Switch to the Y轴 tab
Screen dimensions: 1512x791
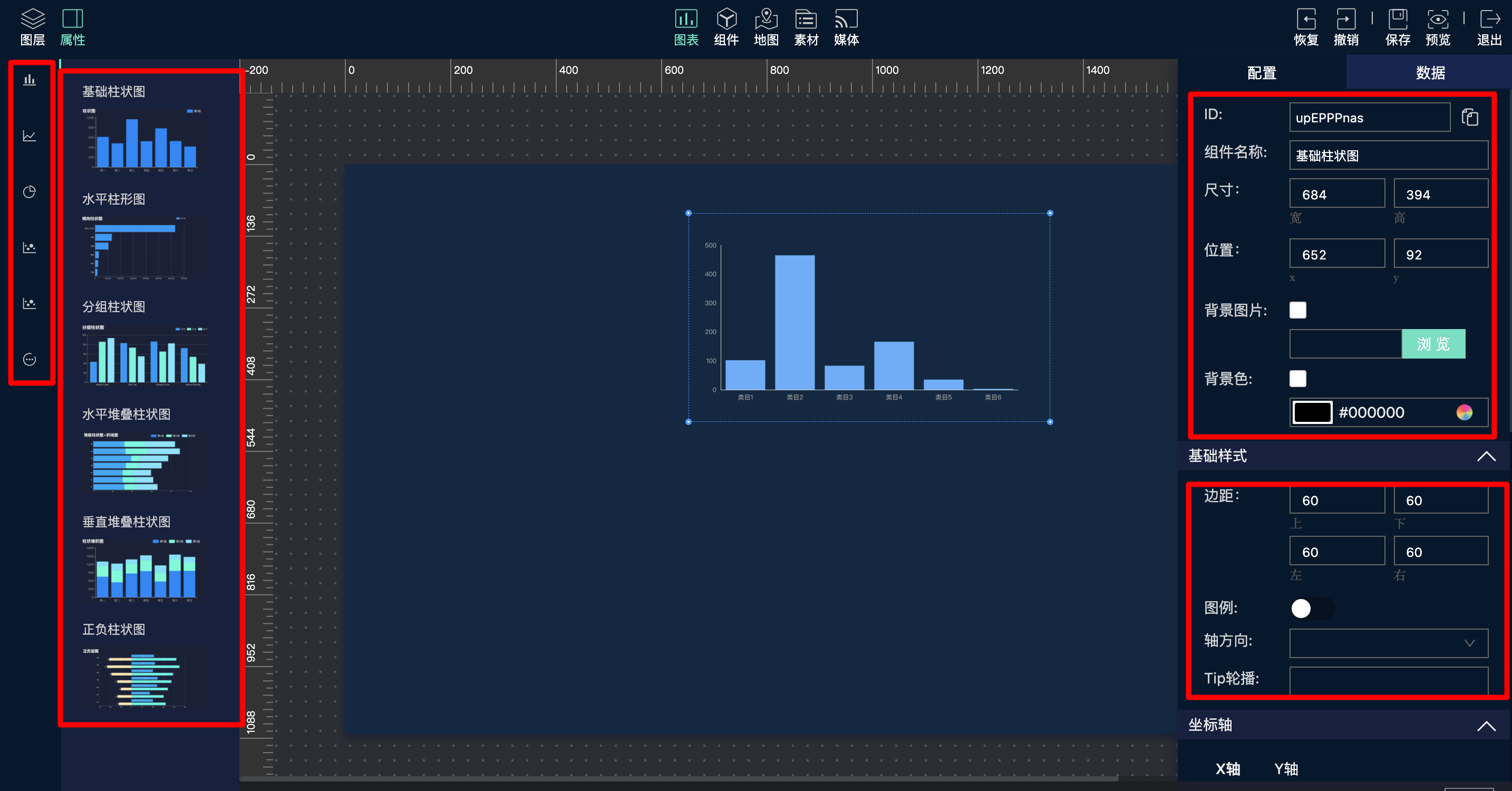(x=1285, y=769)
